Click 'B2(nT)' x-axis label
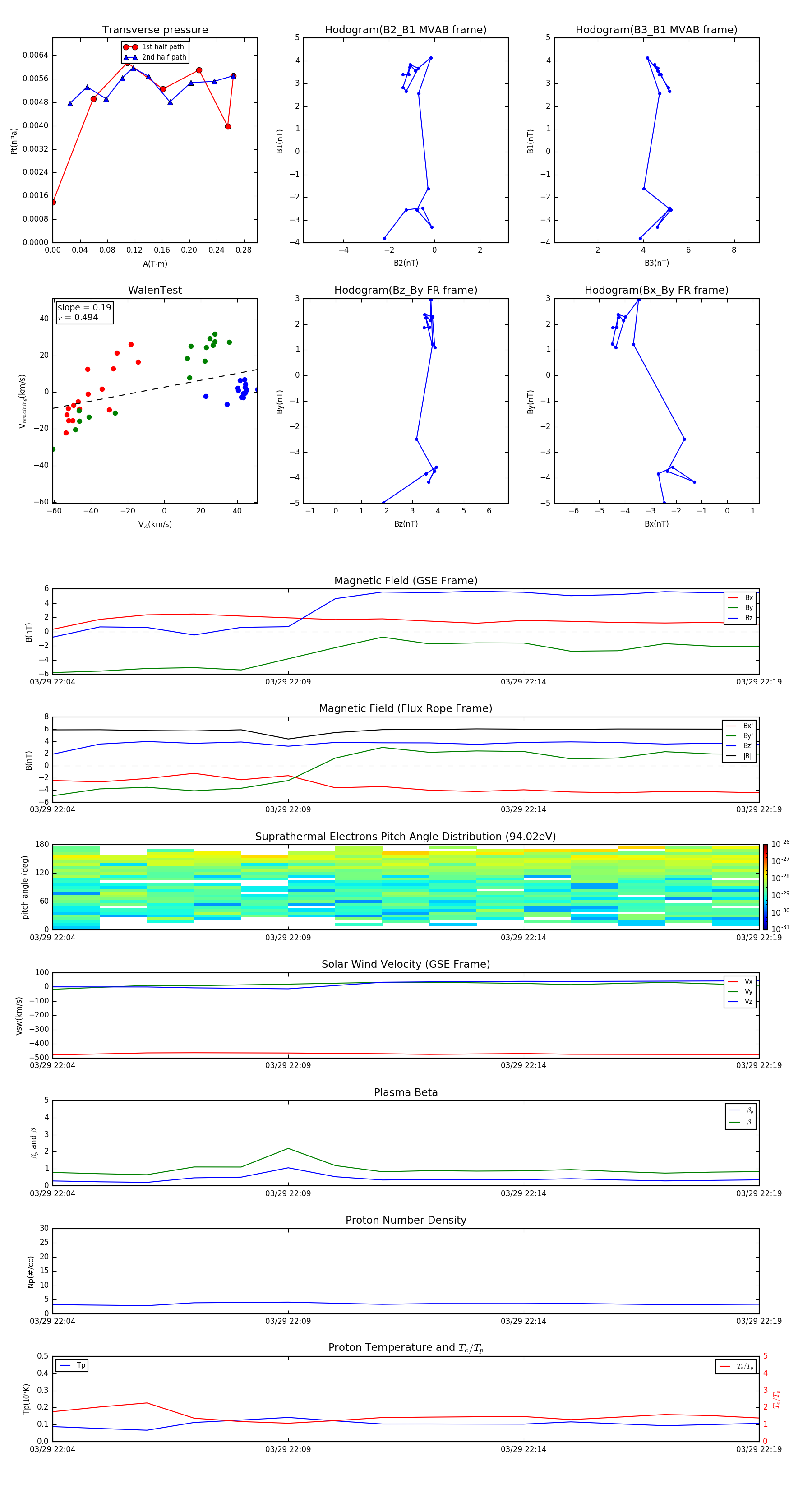 406,263
